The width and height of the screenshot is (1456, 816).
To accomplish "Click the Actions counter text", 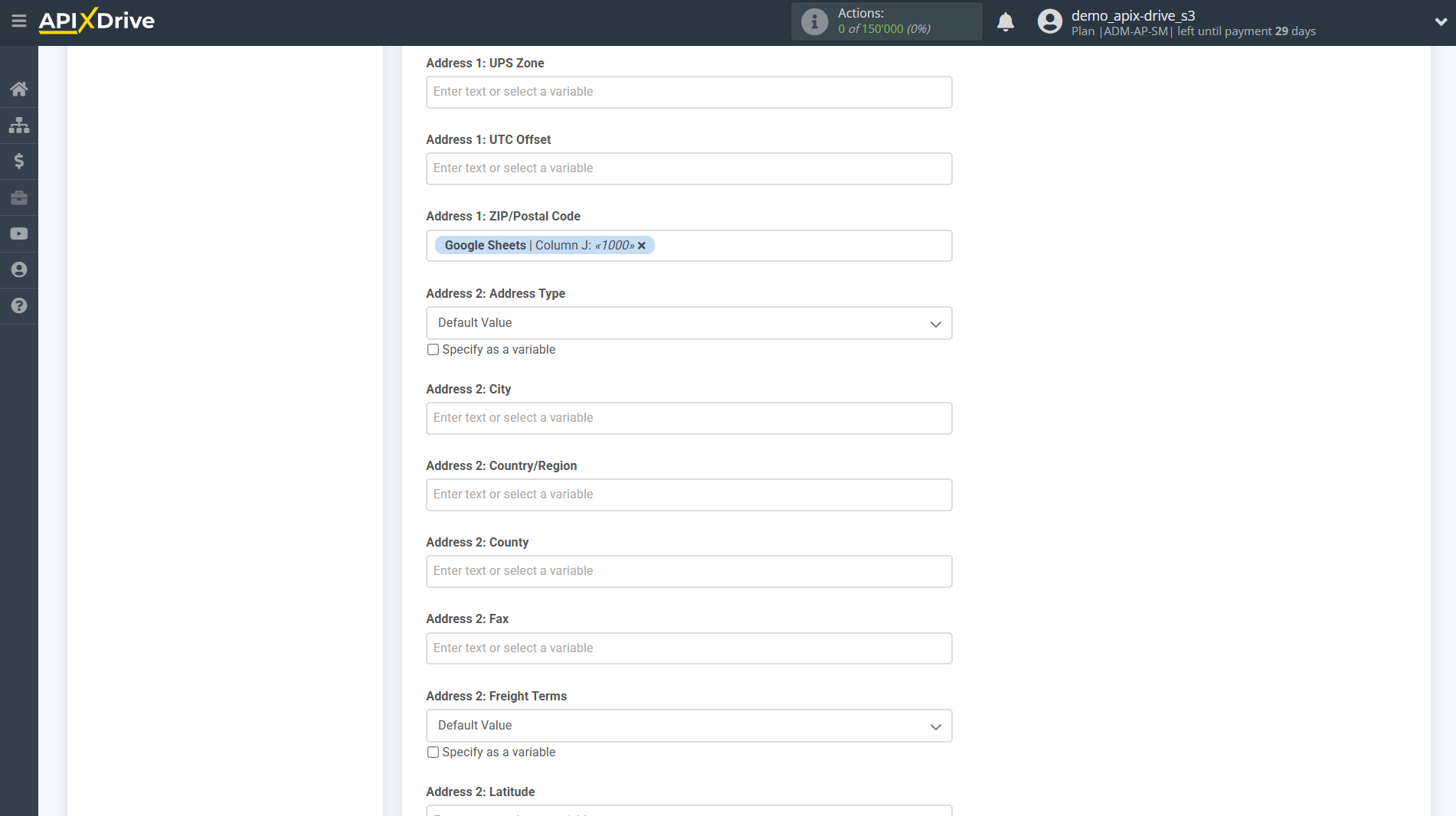I will (884, 21).
